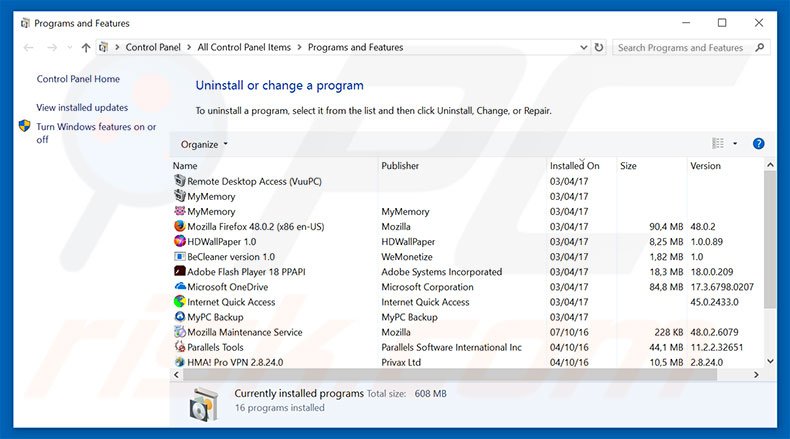Image resolution: width=790 pixels, height=439 pixels.
Task: Open Control Panel Home link
Action: [x=78, y=79]
